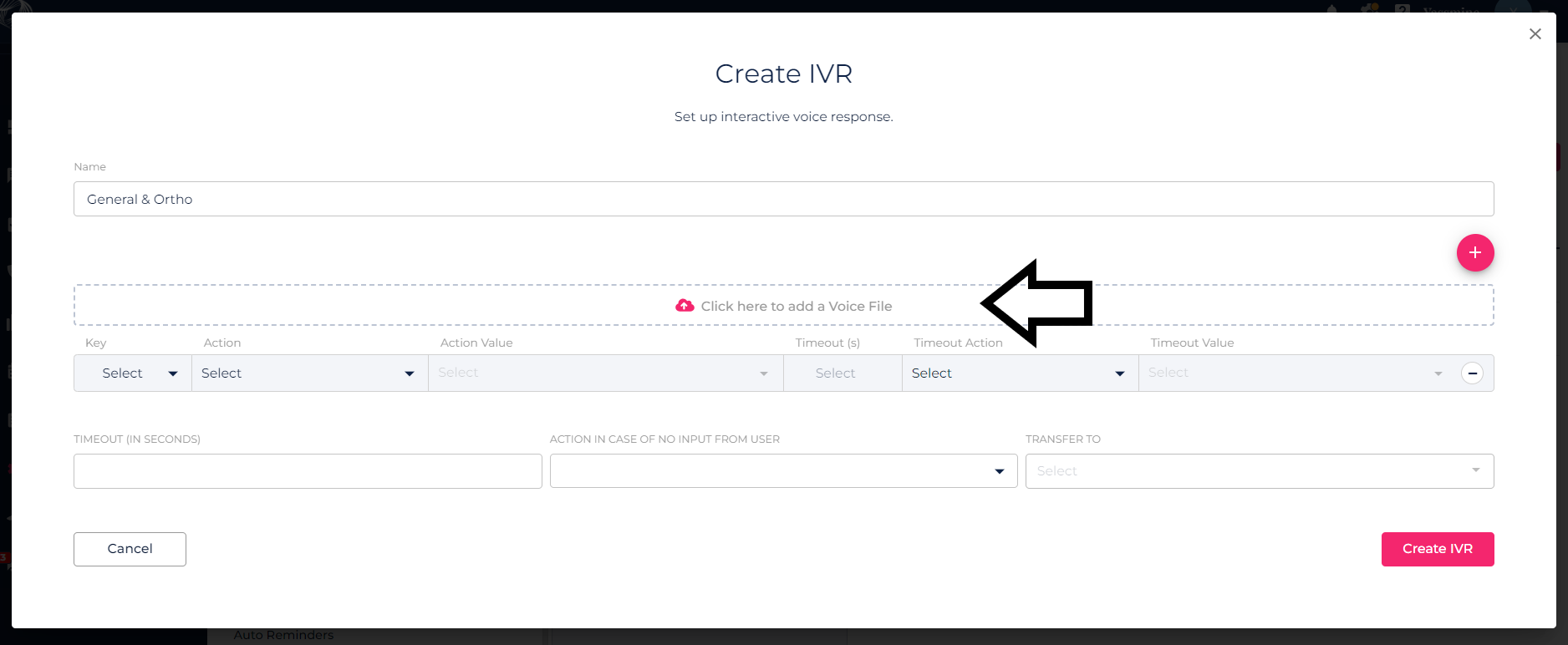
Task: Click the Name field containing General & Ortho
Action: tap(783, 199)
